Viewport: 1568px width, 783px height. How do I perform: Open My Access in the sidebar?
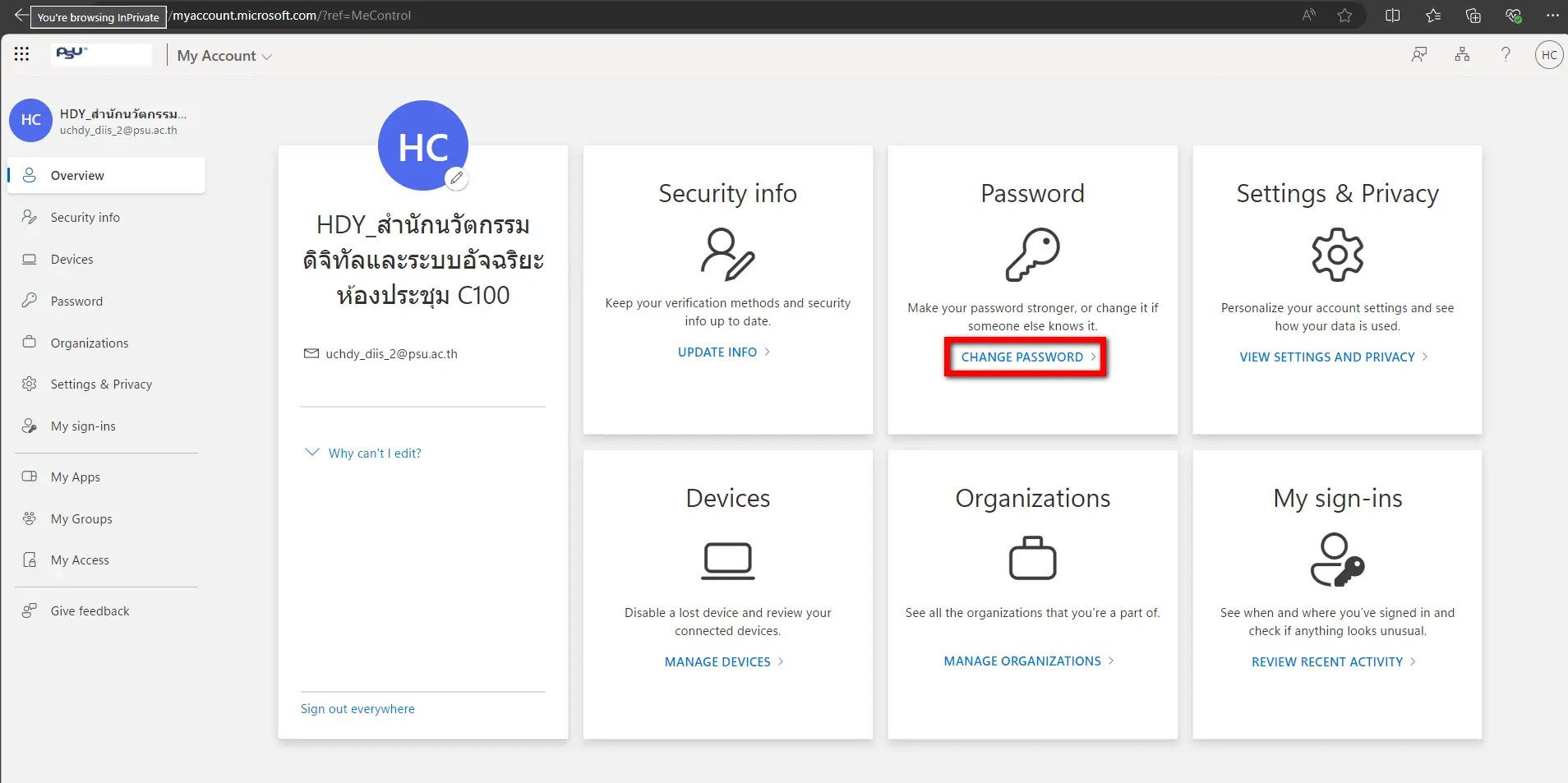click(x=106, y=560)
